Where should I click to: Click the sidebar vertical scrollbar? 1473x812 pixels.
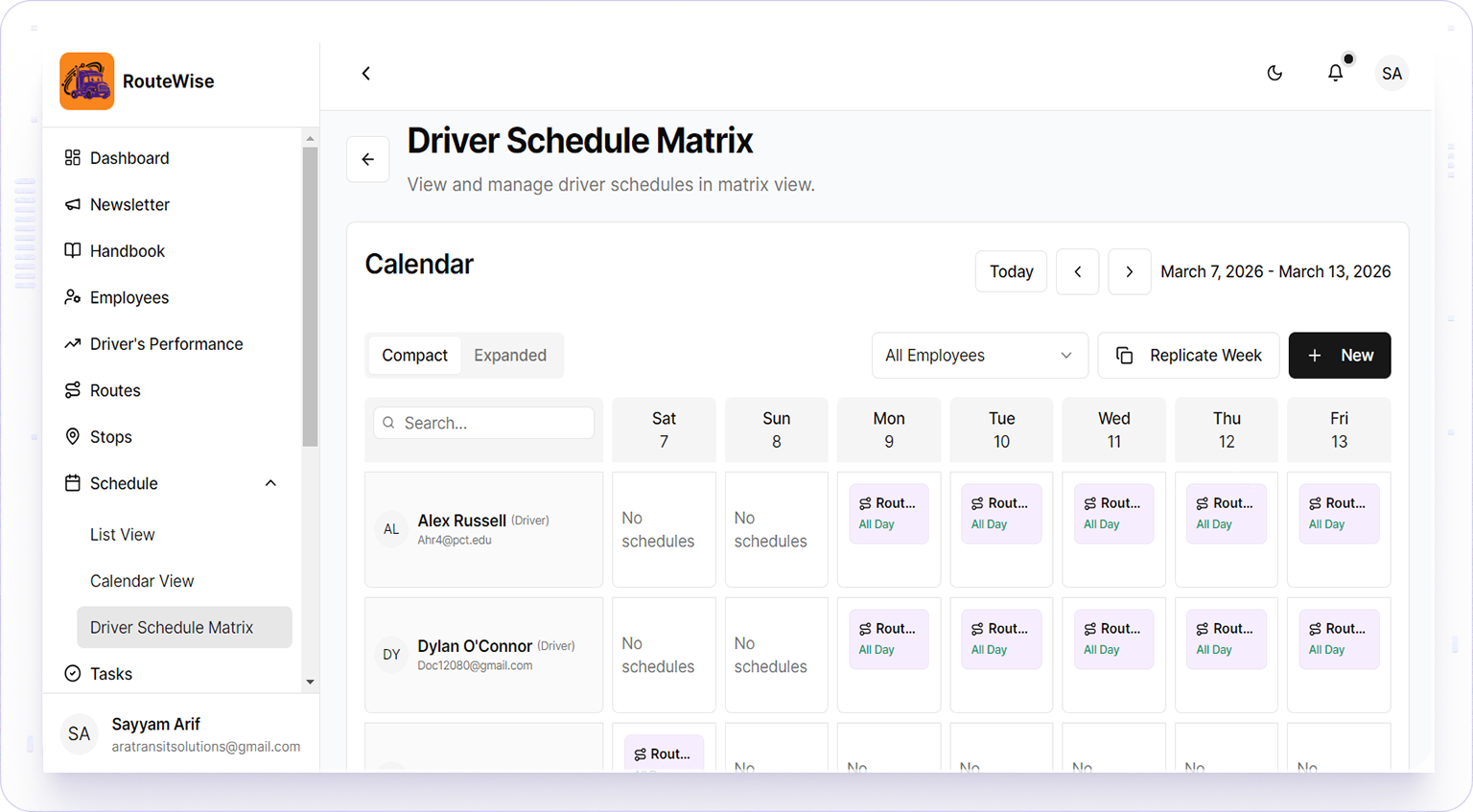(310, 297)
